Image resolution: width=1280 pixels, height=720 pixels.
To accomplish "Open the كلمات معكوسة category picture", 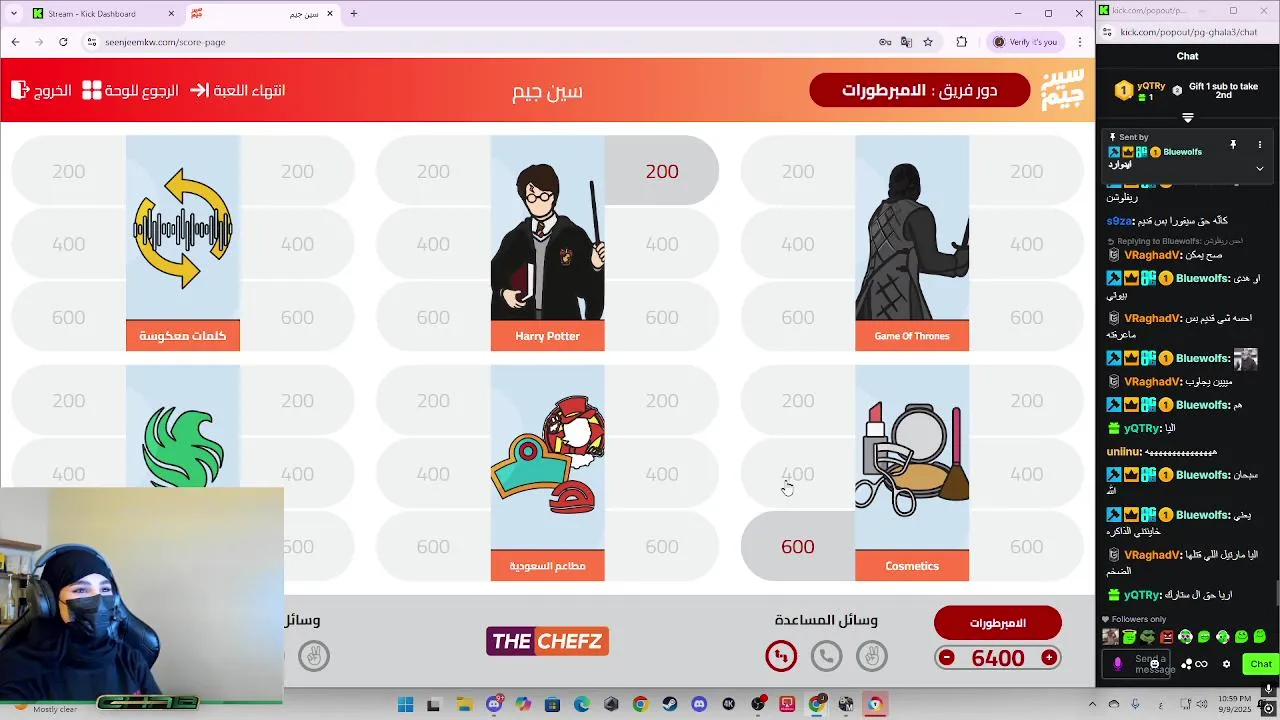I will click(x=183, y=228).
